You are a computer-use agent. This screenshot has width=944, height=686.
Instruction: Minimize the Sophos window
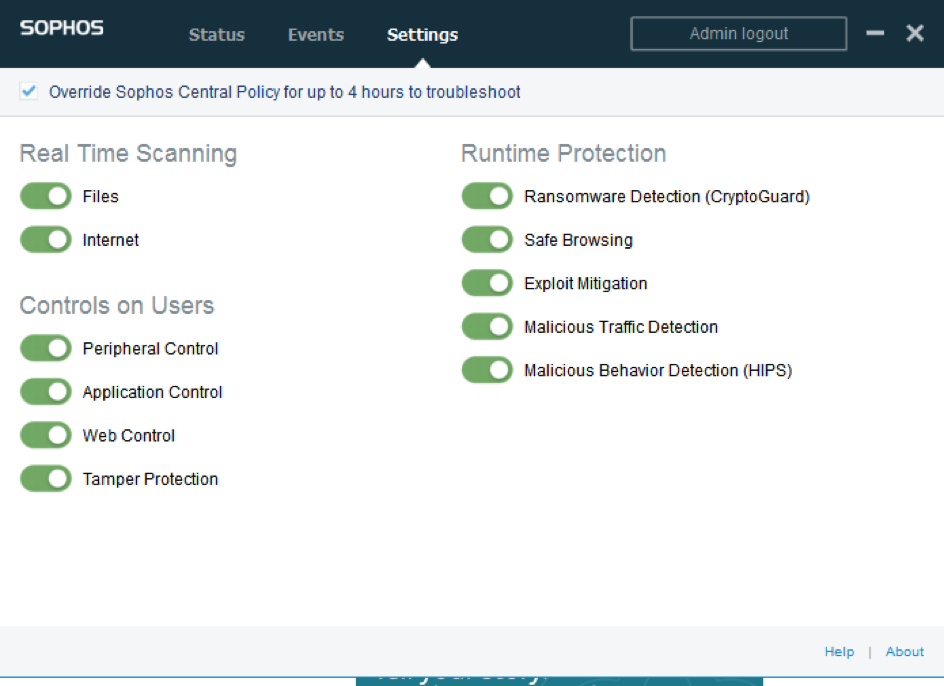(875, 34)
